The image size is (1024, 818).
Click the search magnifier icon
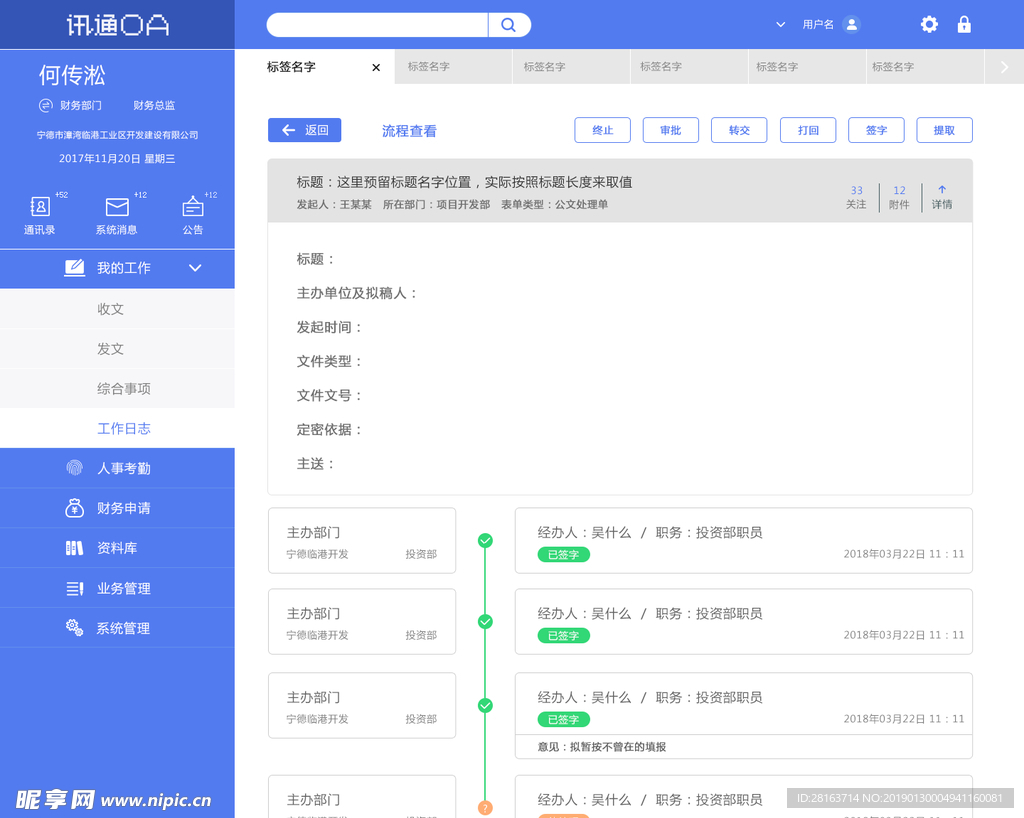coord(508,25)
